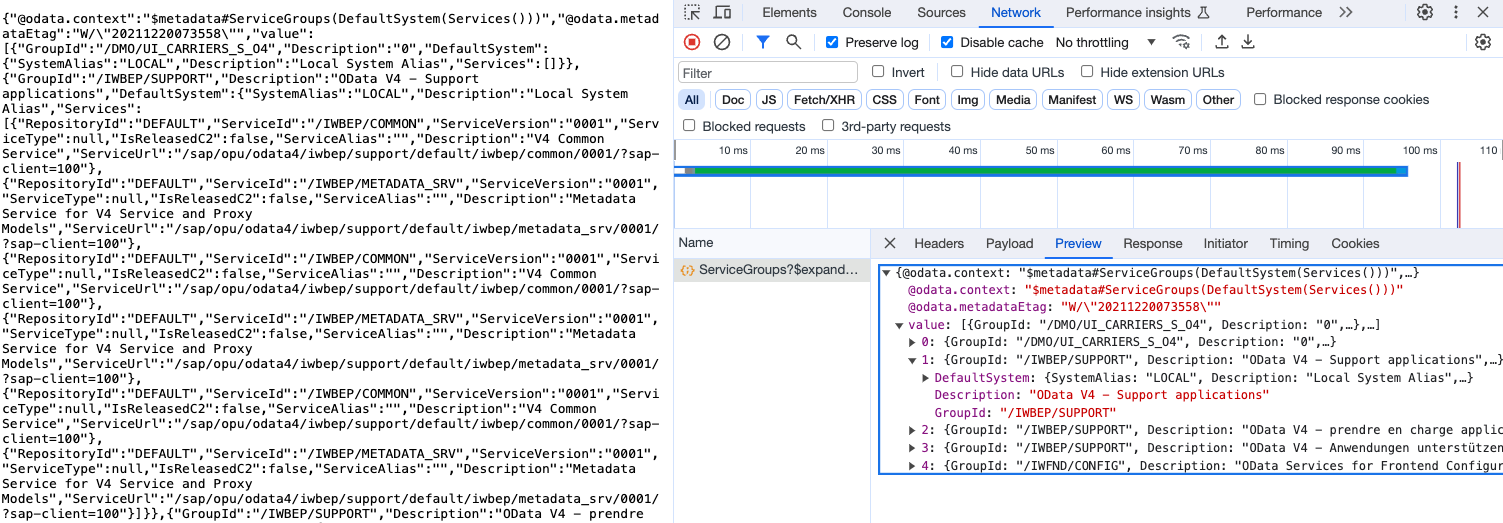Enable Blocked requests checkbox

(689, 126)
